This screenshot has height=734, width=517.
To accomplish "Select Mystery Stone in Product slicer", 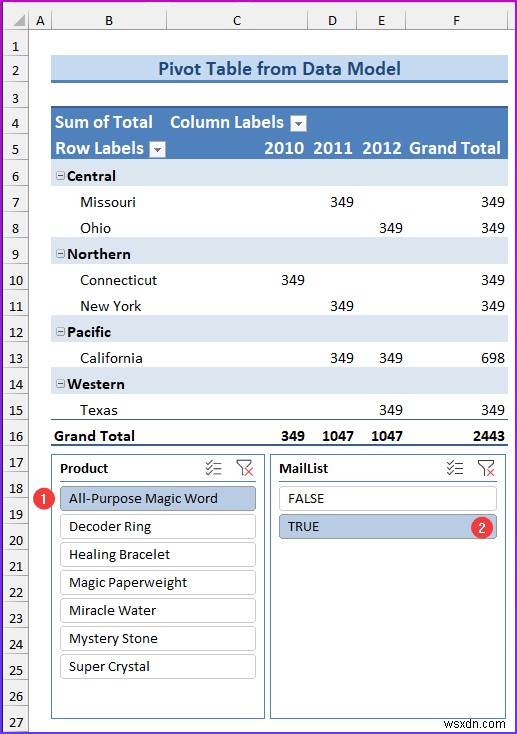I will pyautogui.click(x=158, y=639).
